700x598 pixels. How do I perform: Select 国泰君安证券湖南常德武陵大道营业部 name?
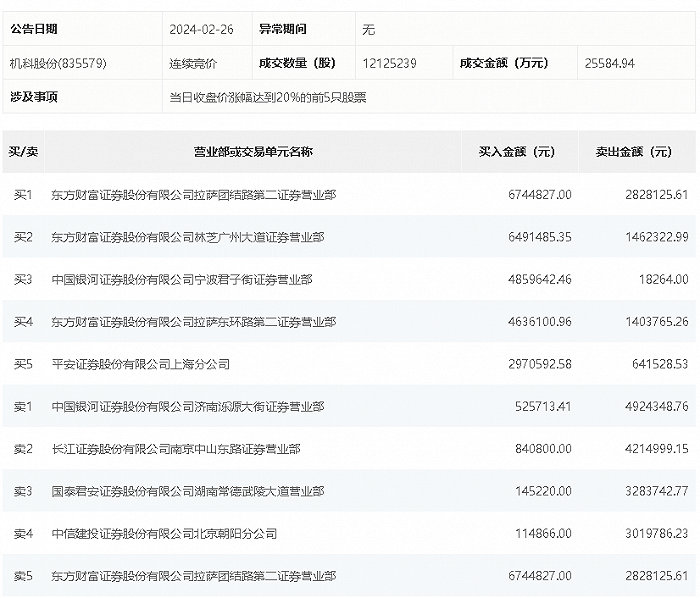[188, 491]
